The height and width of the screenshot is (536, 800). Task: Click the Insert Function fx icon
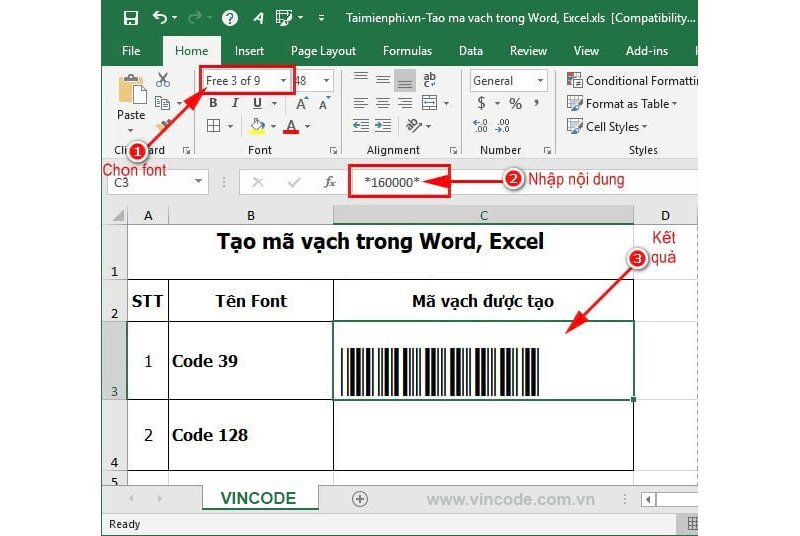point(329,182)
